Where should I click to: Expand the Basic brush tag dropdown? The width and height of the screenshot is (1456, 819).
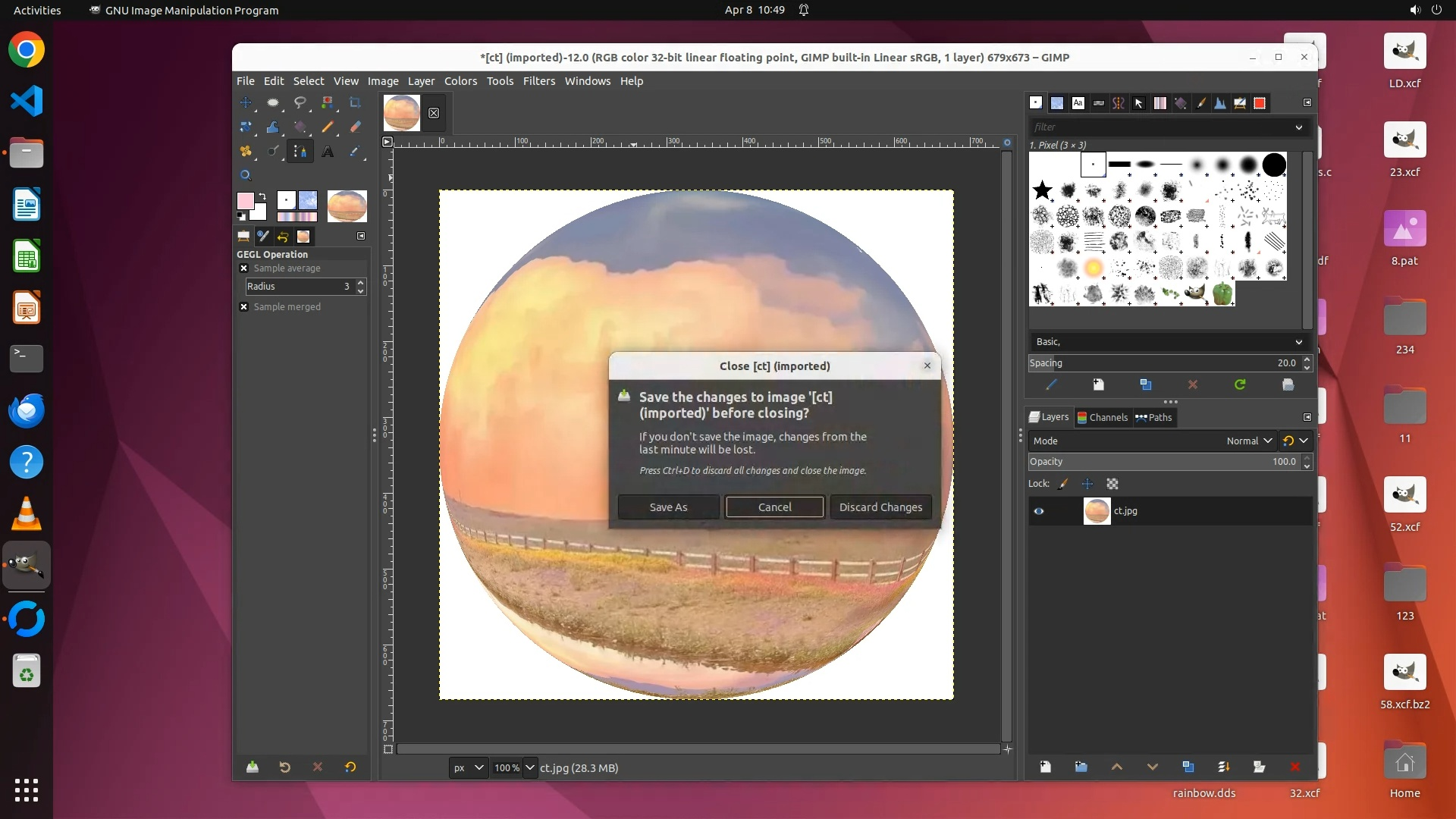click(1298, 342)
